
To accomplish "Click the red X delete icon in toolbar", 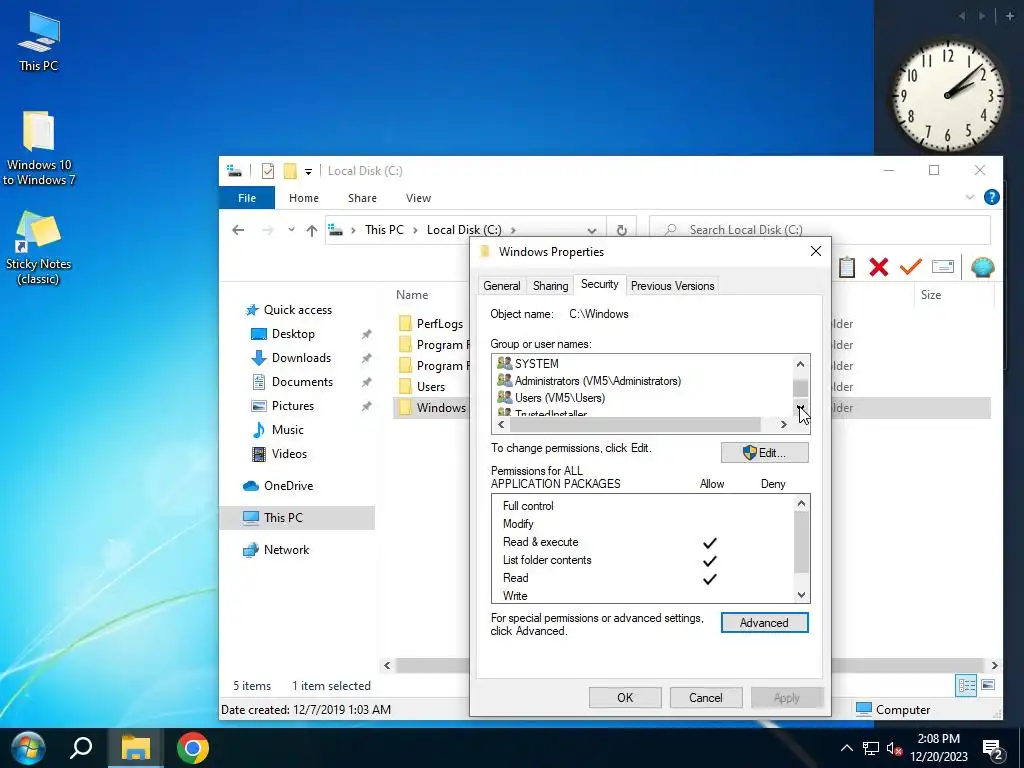I will tap(878, 266).
